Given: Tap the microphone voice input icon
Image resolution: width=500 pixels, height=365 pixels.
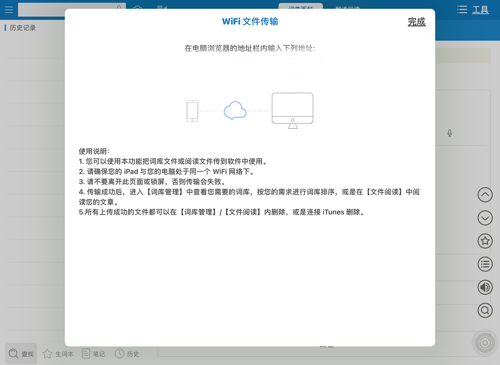Looking at the screenshot, I should [x=450, y=133].
